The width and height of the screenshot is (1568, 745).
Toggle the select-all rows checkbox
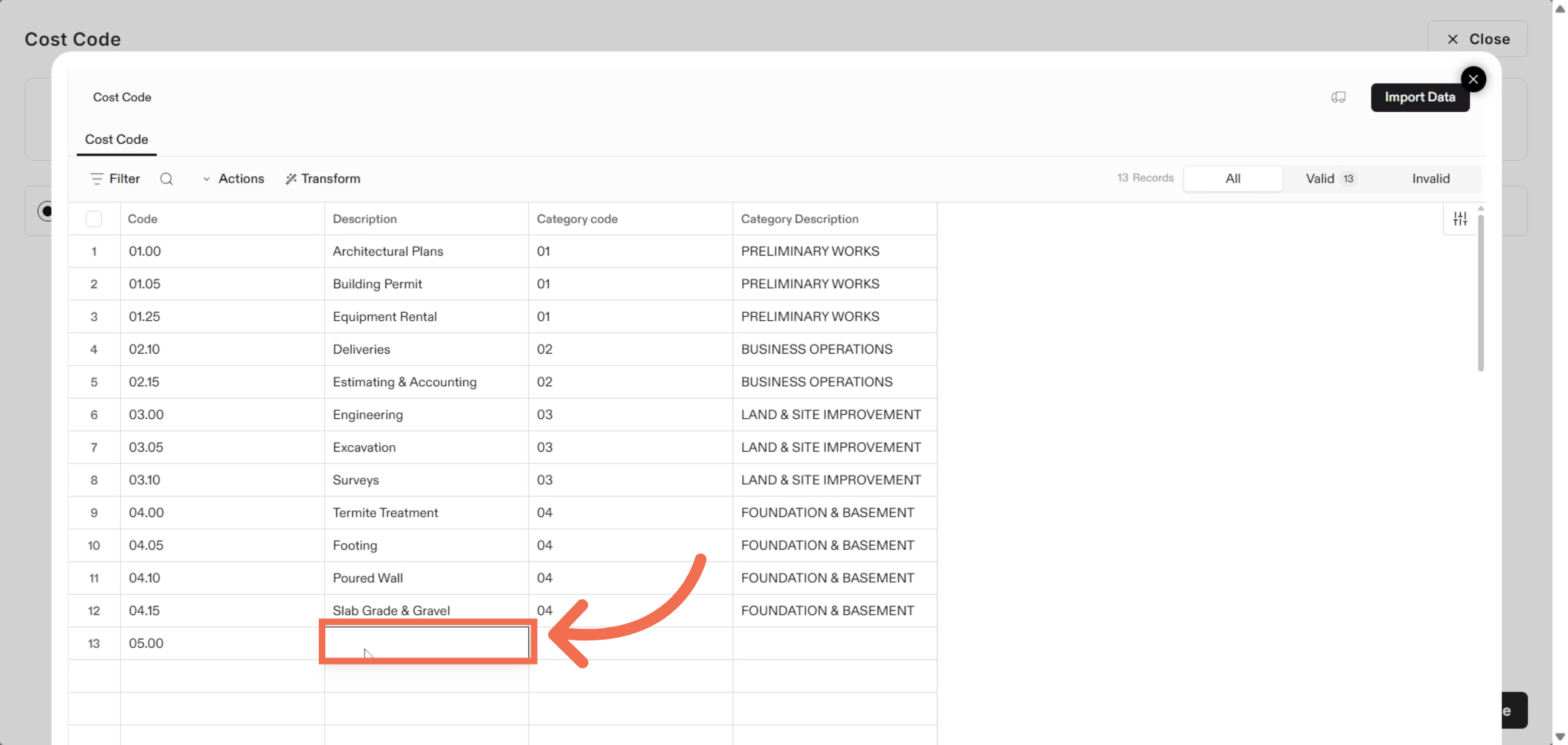tap(94, 219)
